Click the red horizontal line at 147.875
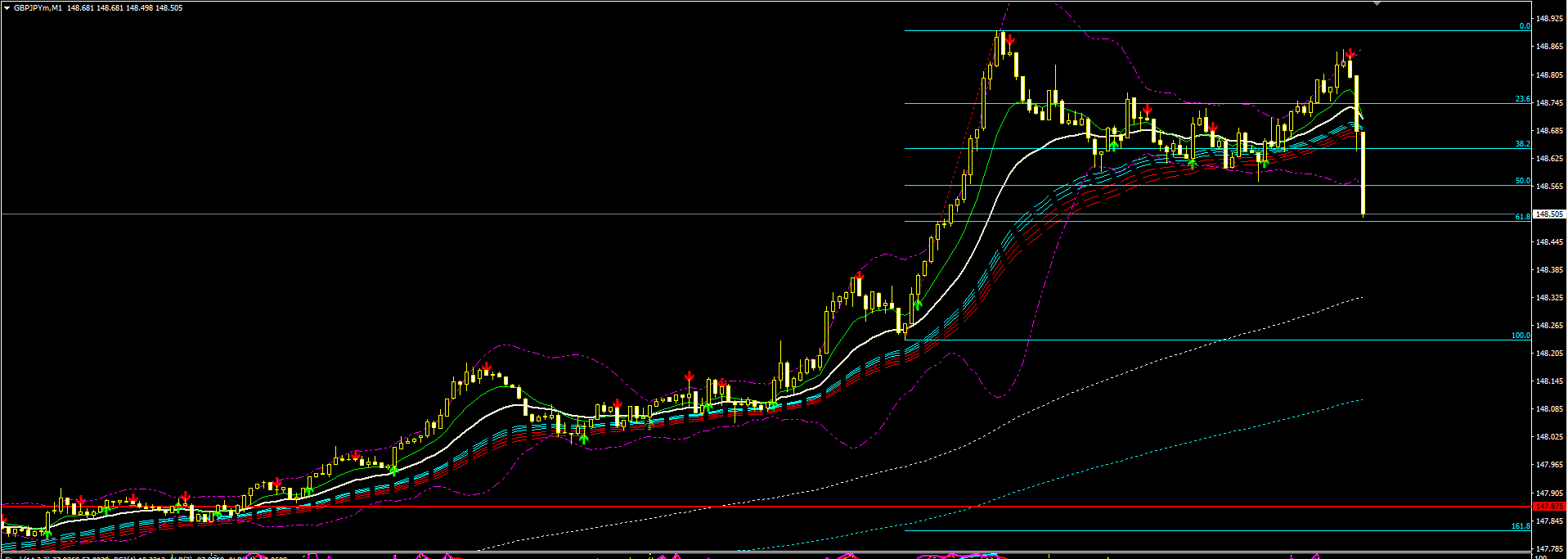The height and width of the screenshot is (559, 1568). (x=766, y=507)
